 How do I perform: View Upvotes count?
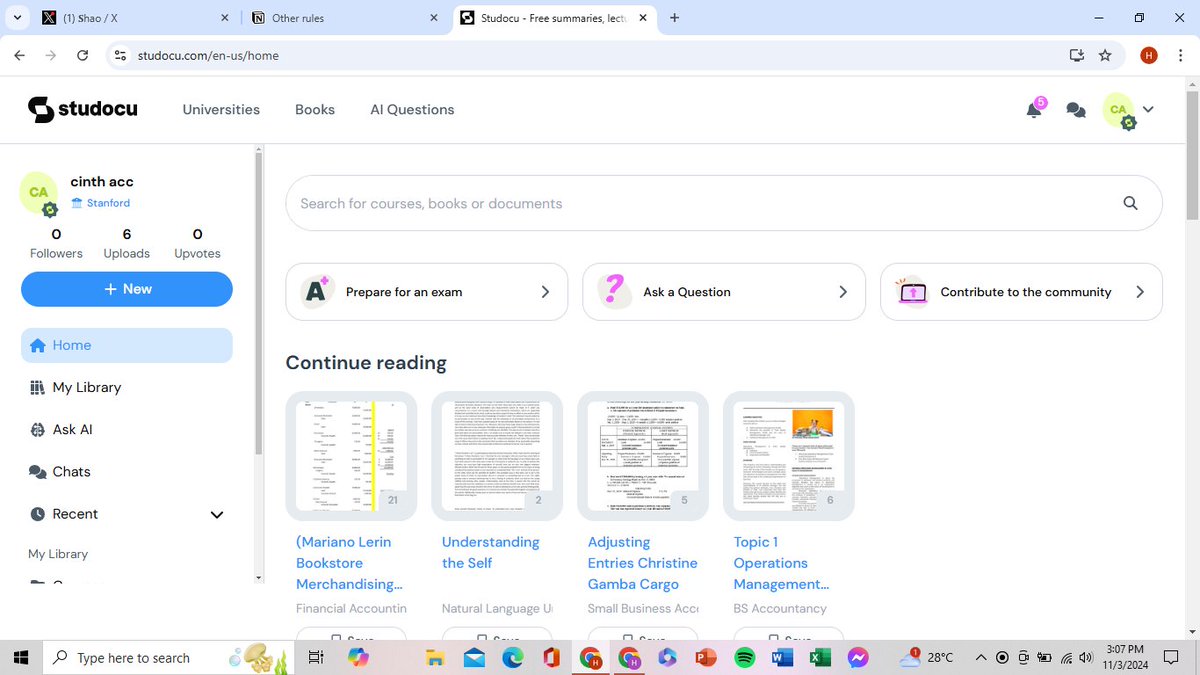tap(197, 243)
